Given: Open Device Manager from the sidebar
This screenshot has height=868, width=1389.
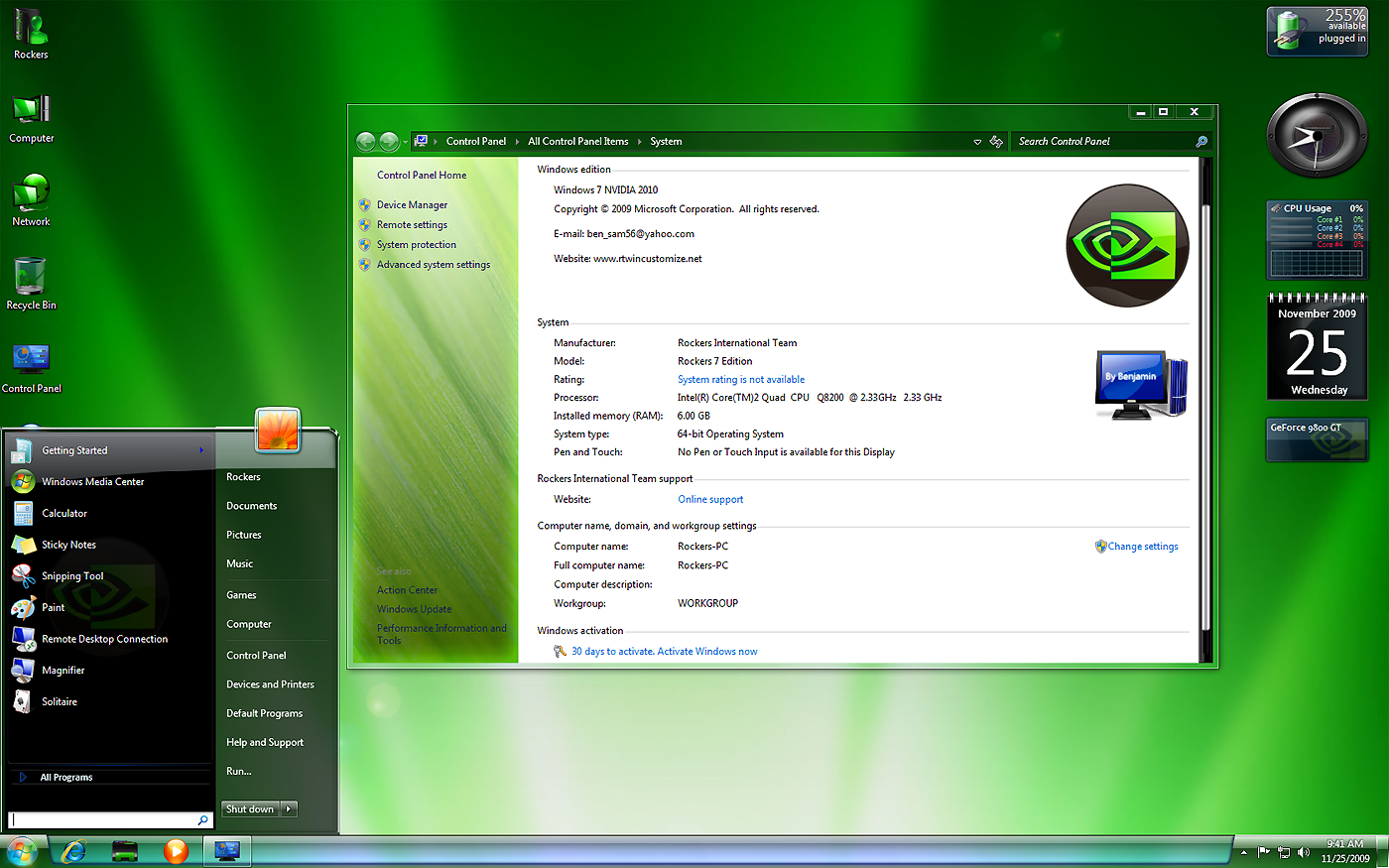Looking at the screenshot, I should tap(414, 204).
